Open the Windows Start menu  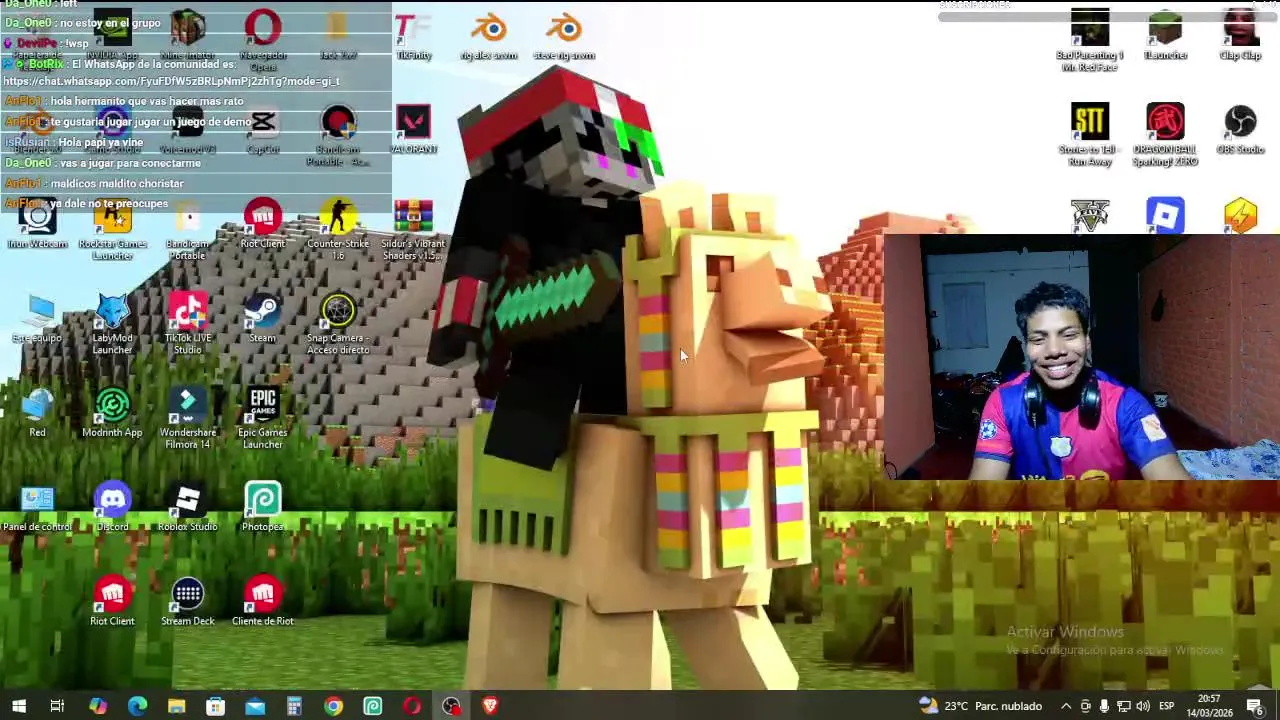coord(19,706)
